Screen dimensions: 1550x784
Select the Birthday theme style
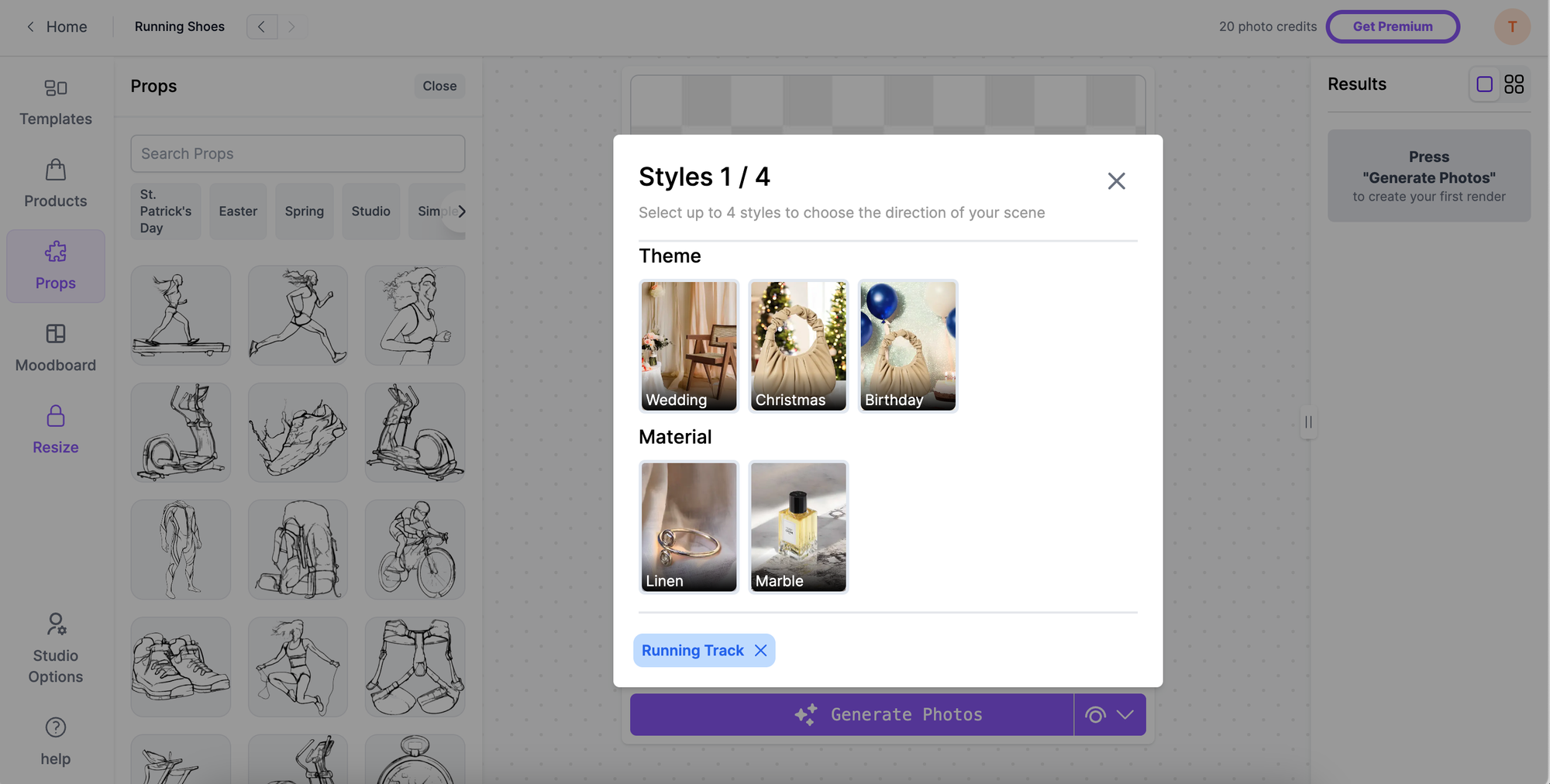908,346
